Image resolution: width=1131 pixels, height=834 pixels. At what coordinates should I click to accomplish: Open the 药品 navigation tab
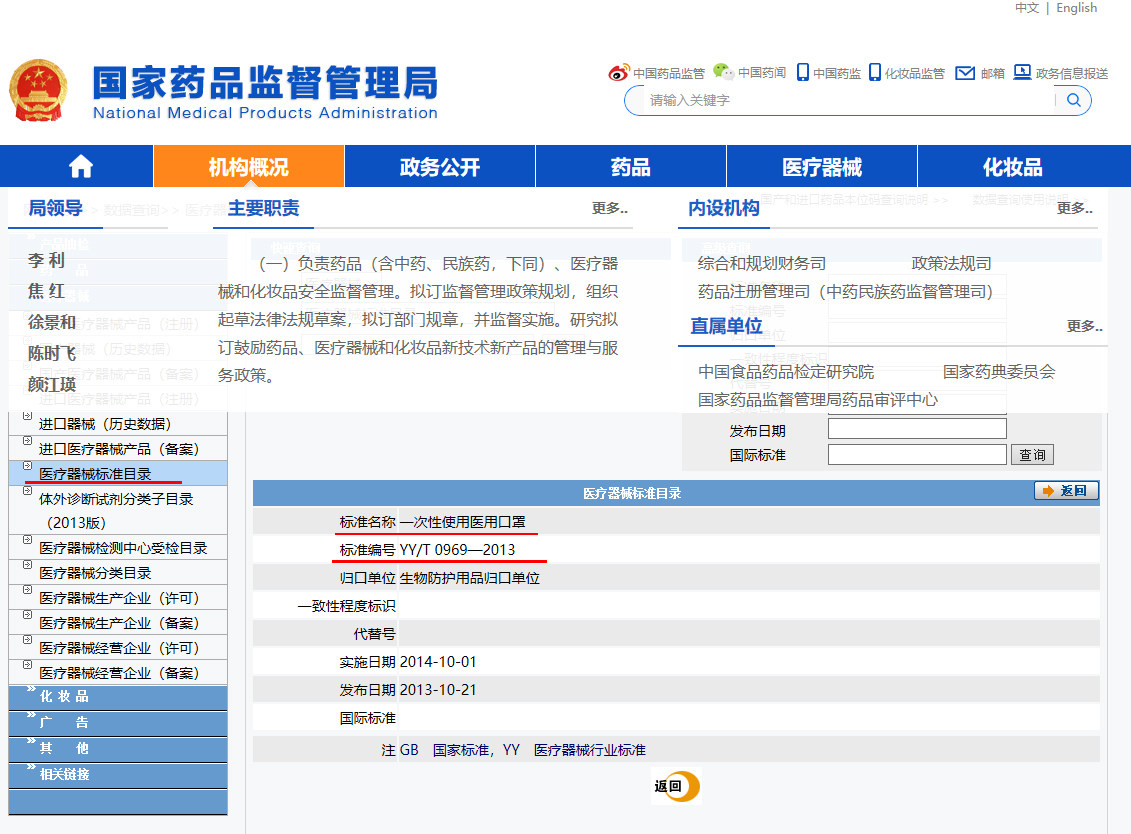(x=630, y=167)
